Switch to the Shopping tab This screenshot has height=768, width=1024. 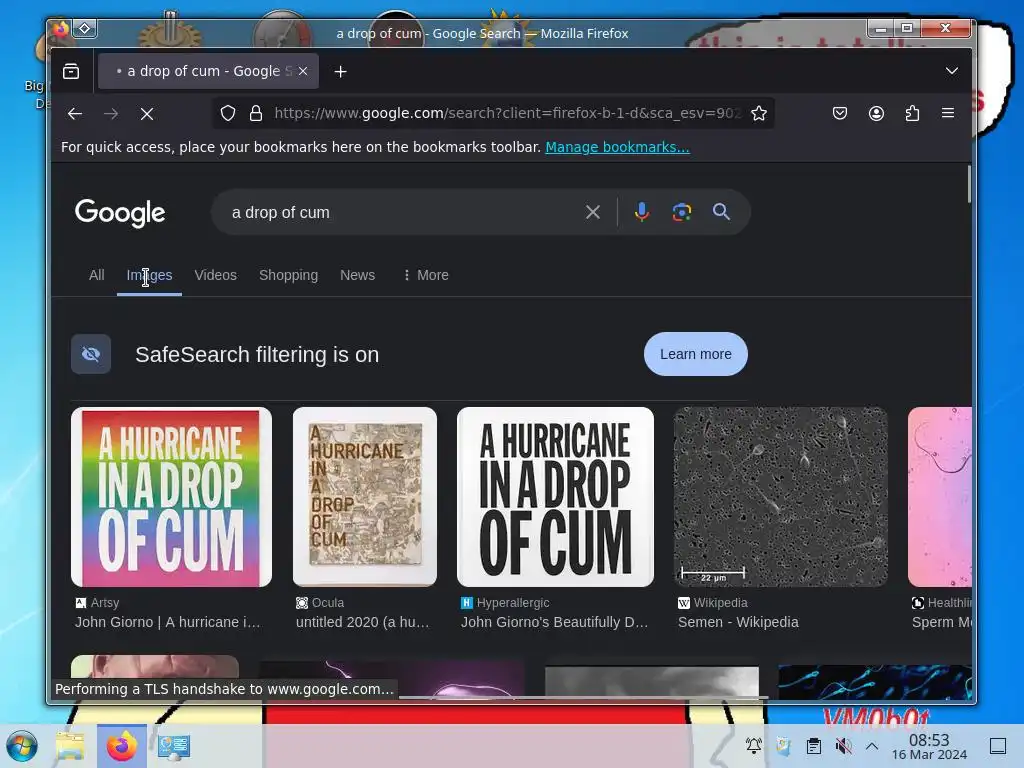[288, 275]
